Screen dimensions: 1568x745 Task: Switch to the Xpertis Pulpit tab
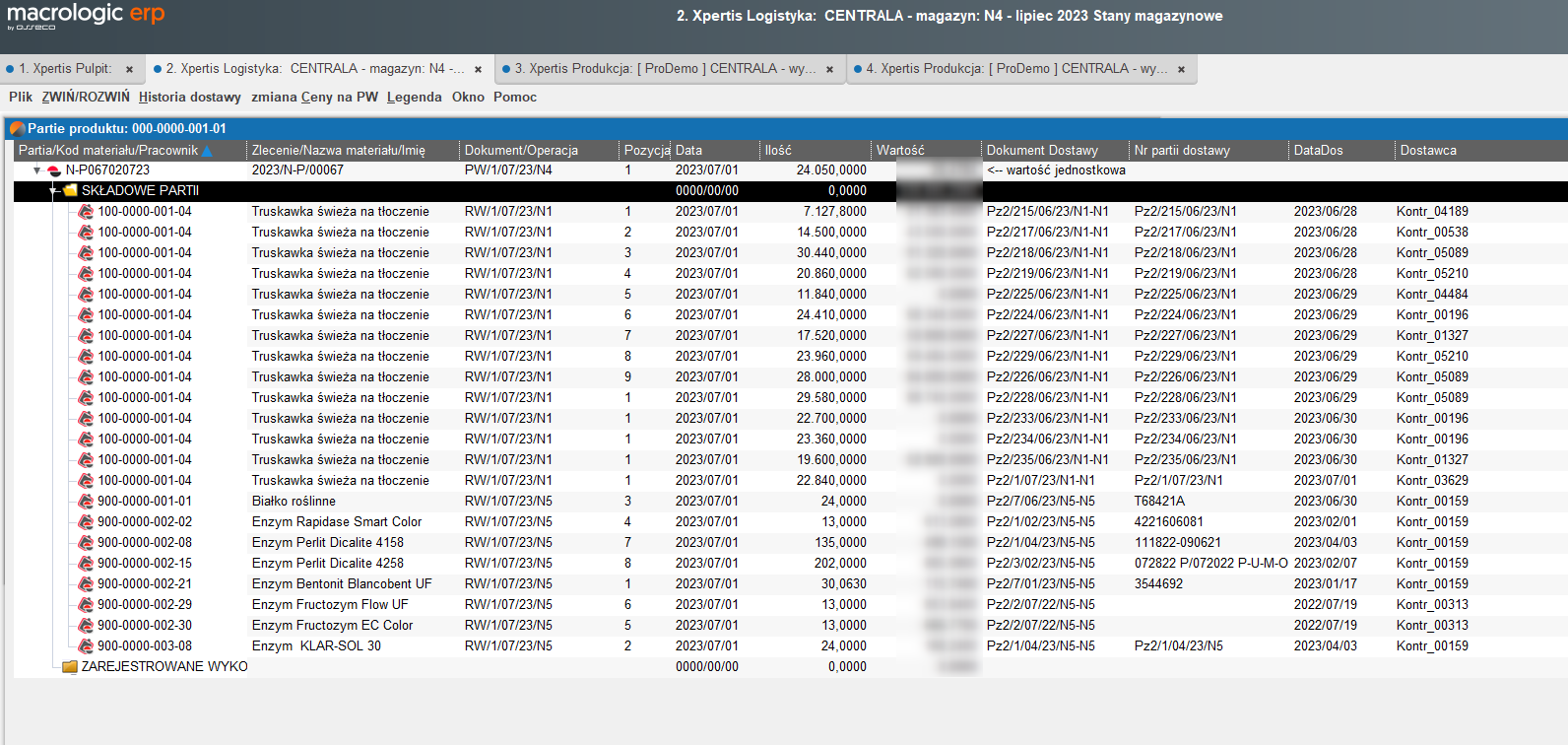click(x=65, y=69)
